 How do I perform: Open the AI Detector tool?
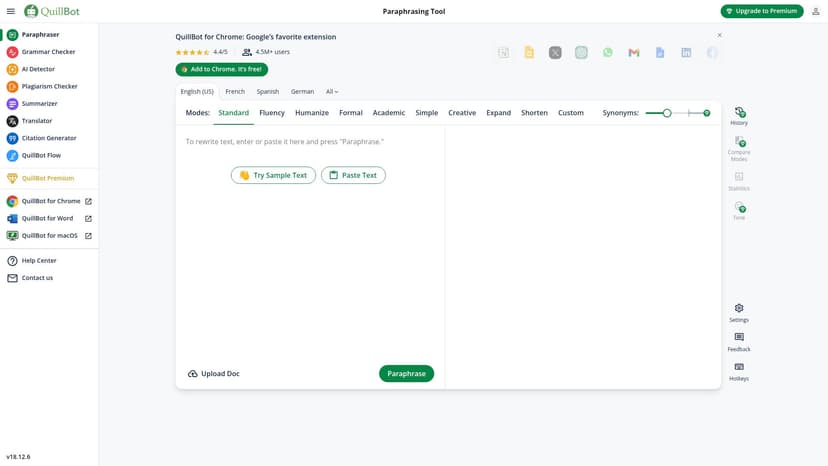38,69
